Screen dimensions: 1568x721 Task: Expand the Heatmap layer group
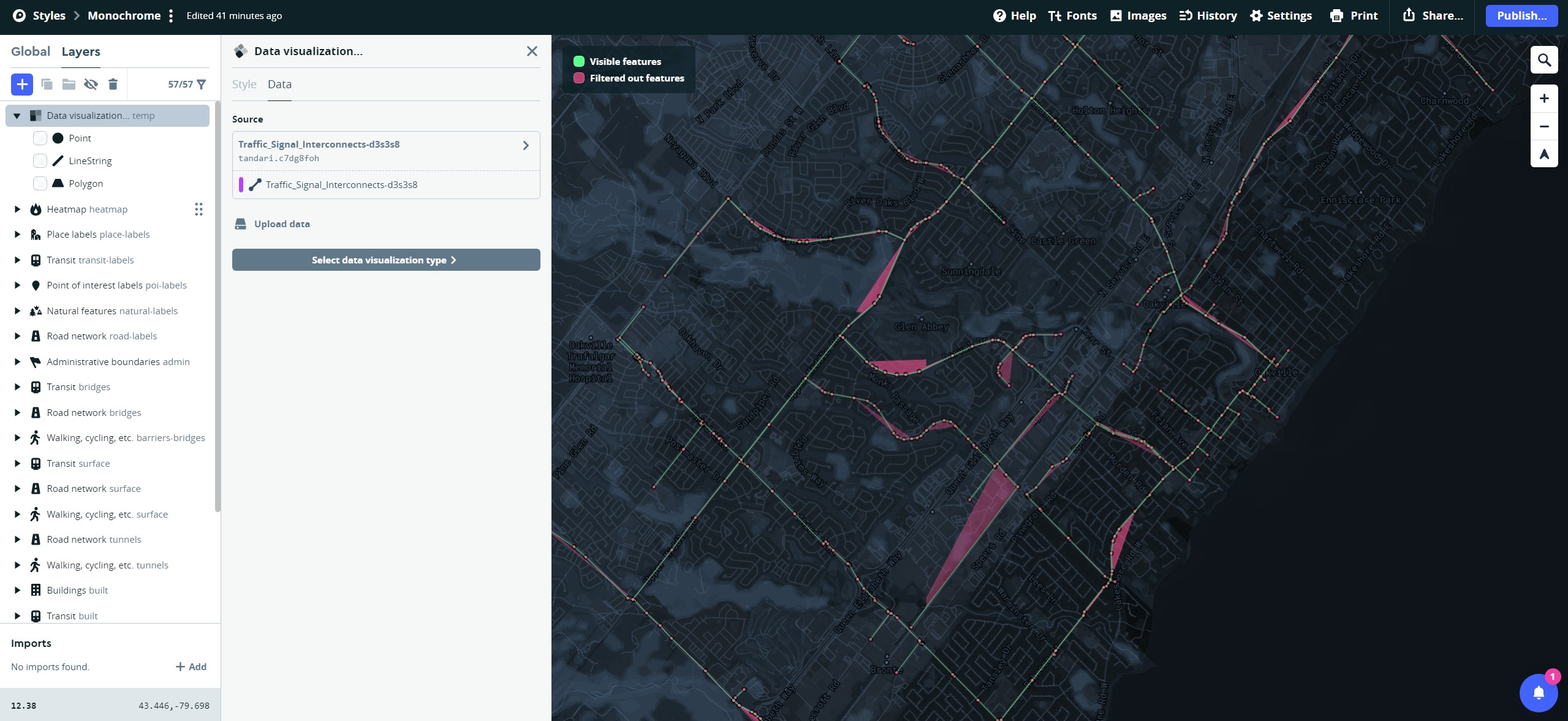pos(17,210)
